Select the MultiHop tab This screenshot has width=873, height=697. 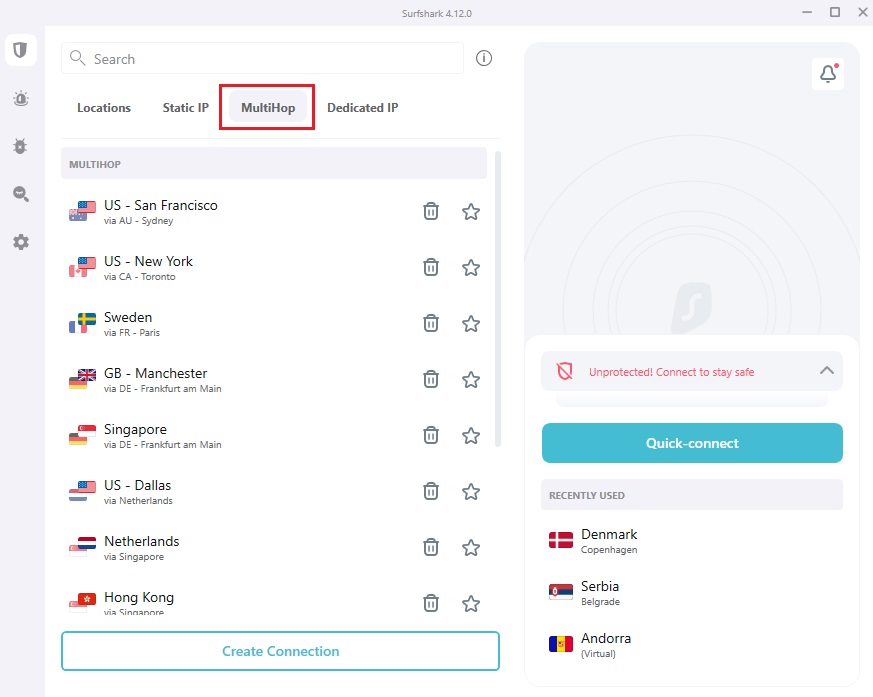(x=268, y=108)
